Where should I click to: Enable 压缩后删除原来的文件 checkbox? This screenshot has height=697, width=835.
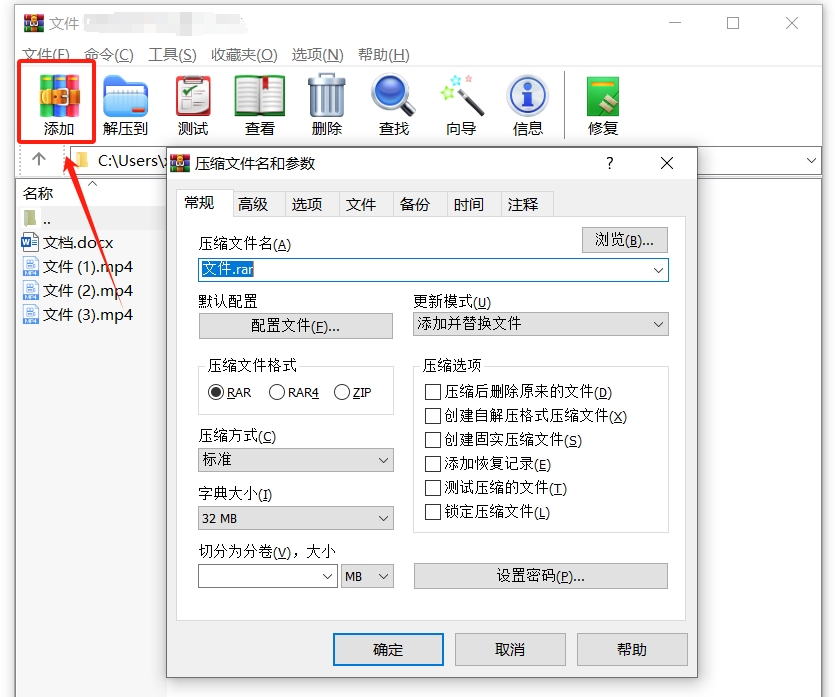[433, 392]
